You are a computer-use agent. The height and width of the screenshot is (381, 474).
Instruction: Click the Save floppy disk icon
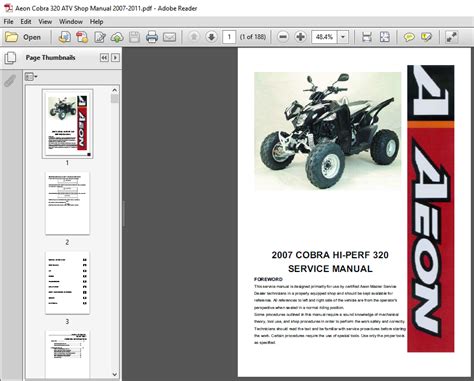(134, 37)
